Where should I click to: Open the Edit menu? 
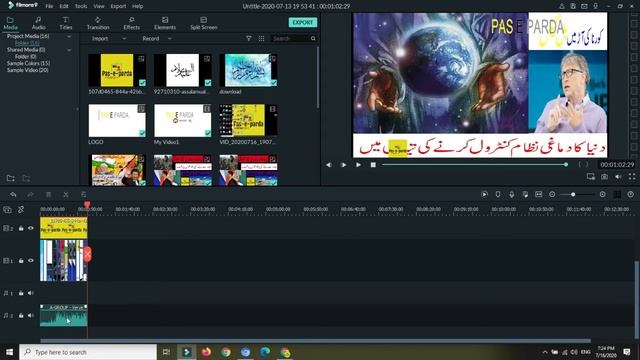point(64,6)
